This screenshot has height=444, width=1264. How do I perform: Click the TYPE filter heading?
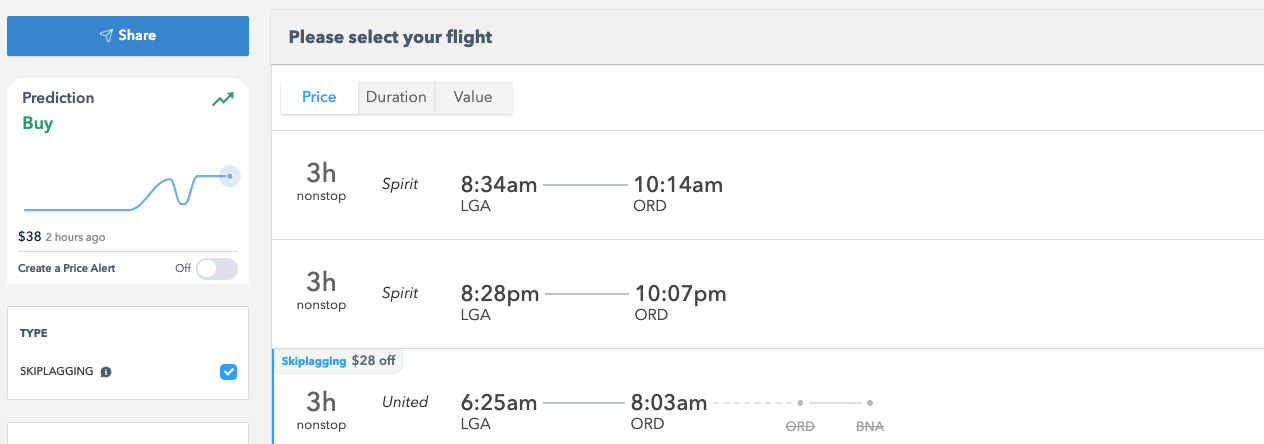pyautogui.click(x=34, y=333)
